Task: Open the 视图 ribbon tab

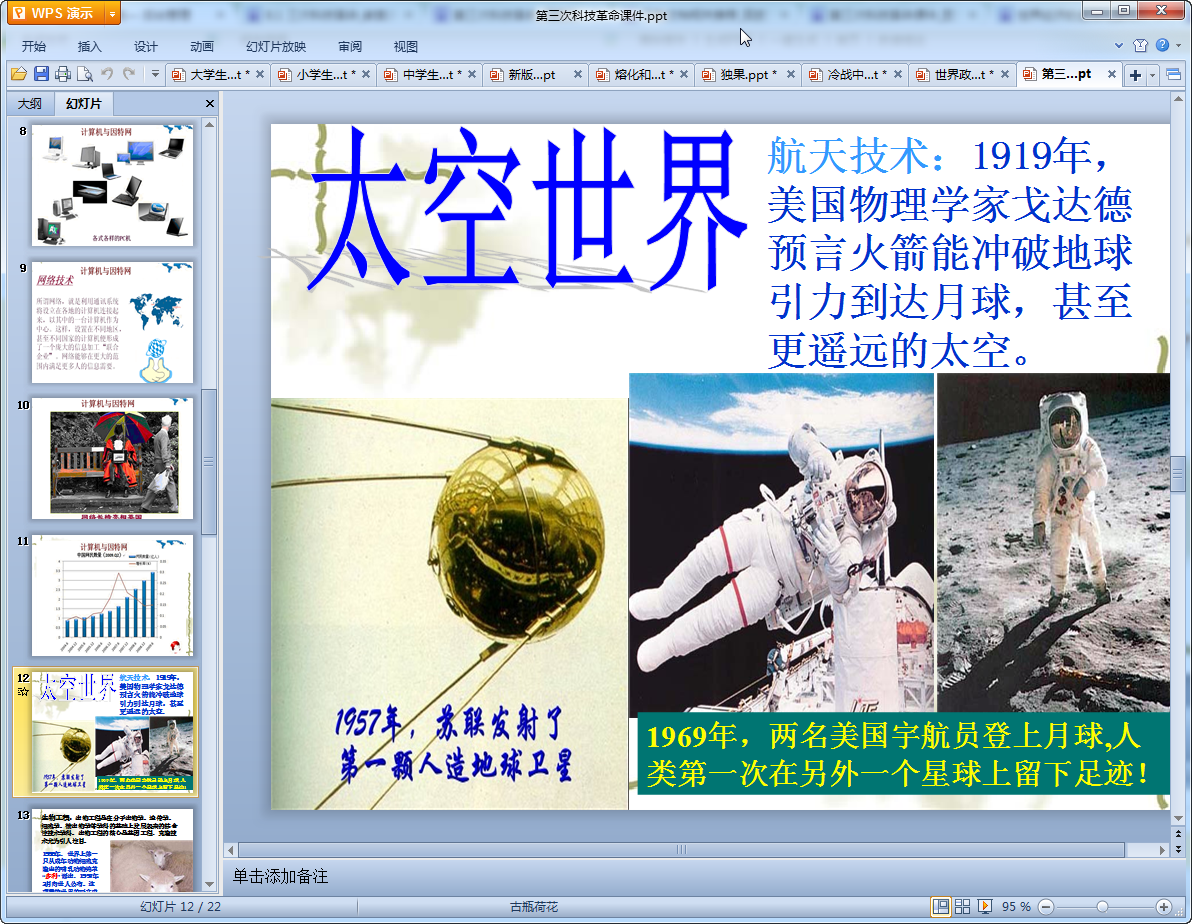Action: tap(406, 46)
